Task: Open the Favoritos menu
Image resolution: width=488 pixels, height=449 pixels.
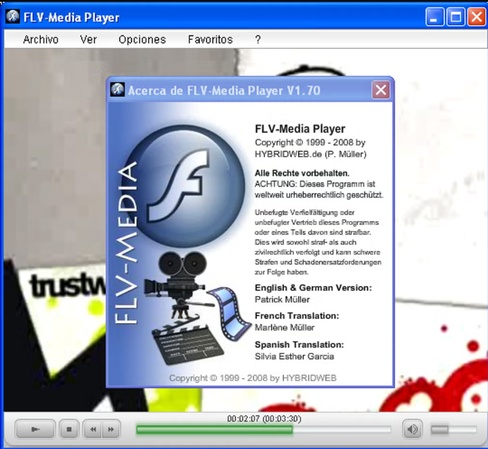Action: (210, 40)
